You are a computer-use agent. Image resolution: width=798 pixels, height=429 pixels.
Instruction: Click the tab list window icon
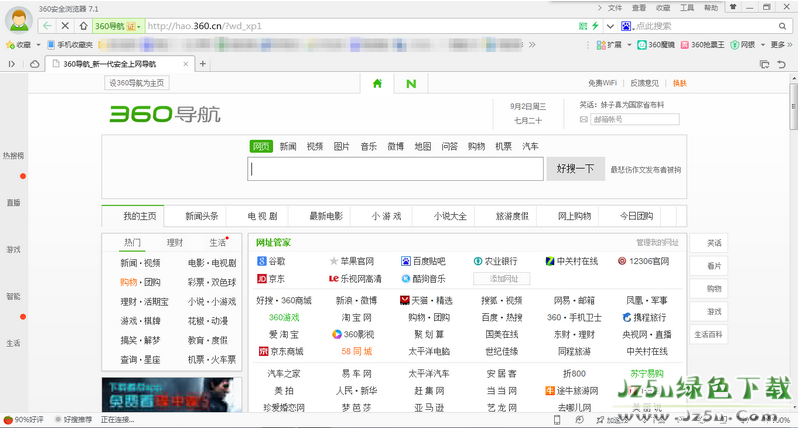(x=764, y=64)
